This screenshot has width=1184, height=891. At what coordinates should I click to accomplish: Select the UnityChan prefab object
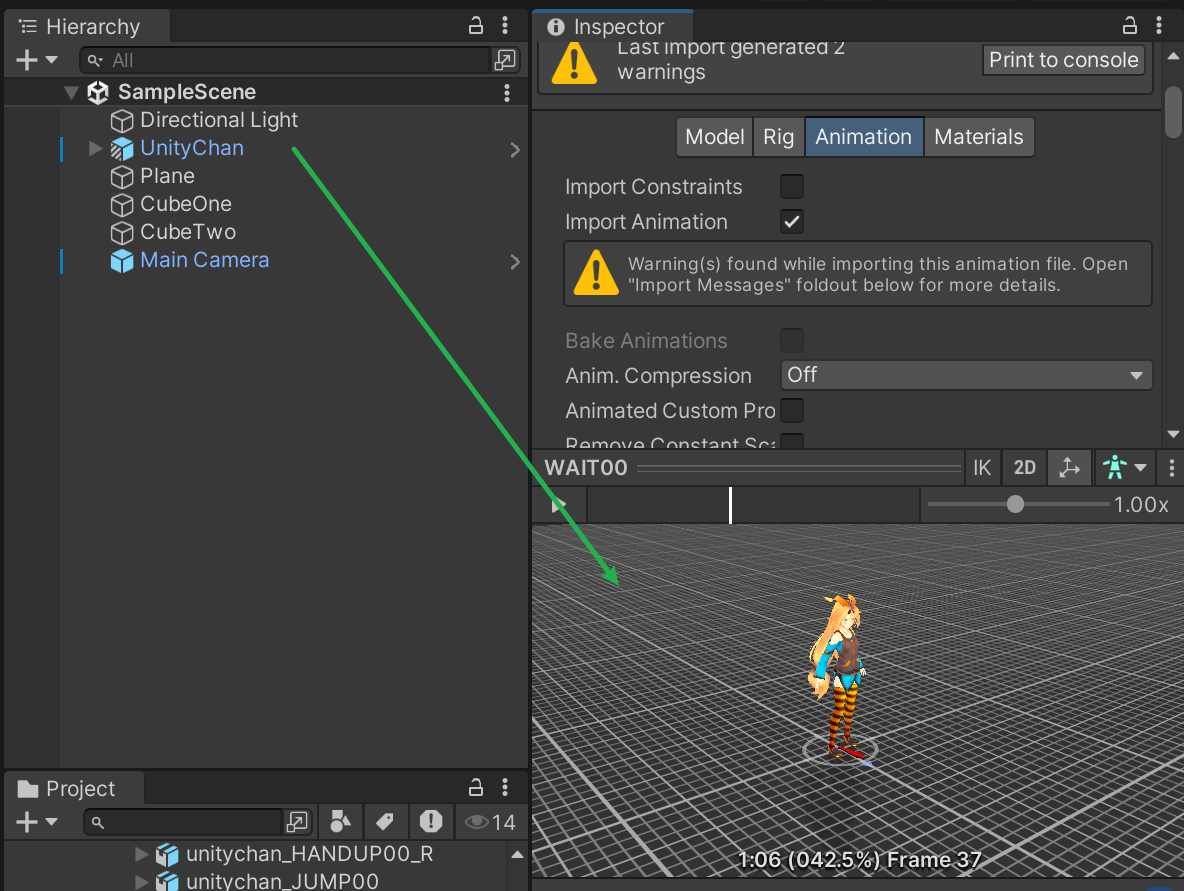(192, 148)
